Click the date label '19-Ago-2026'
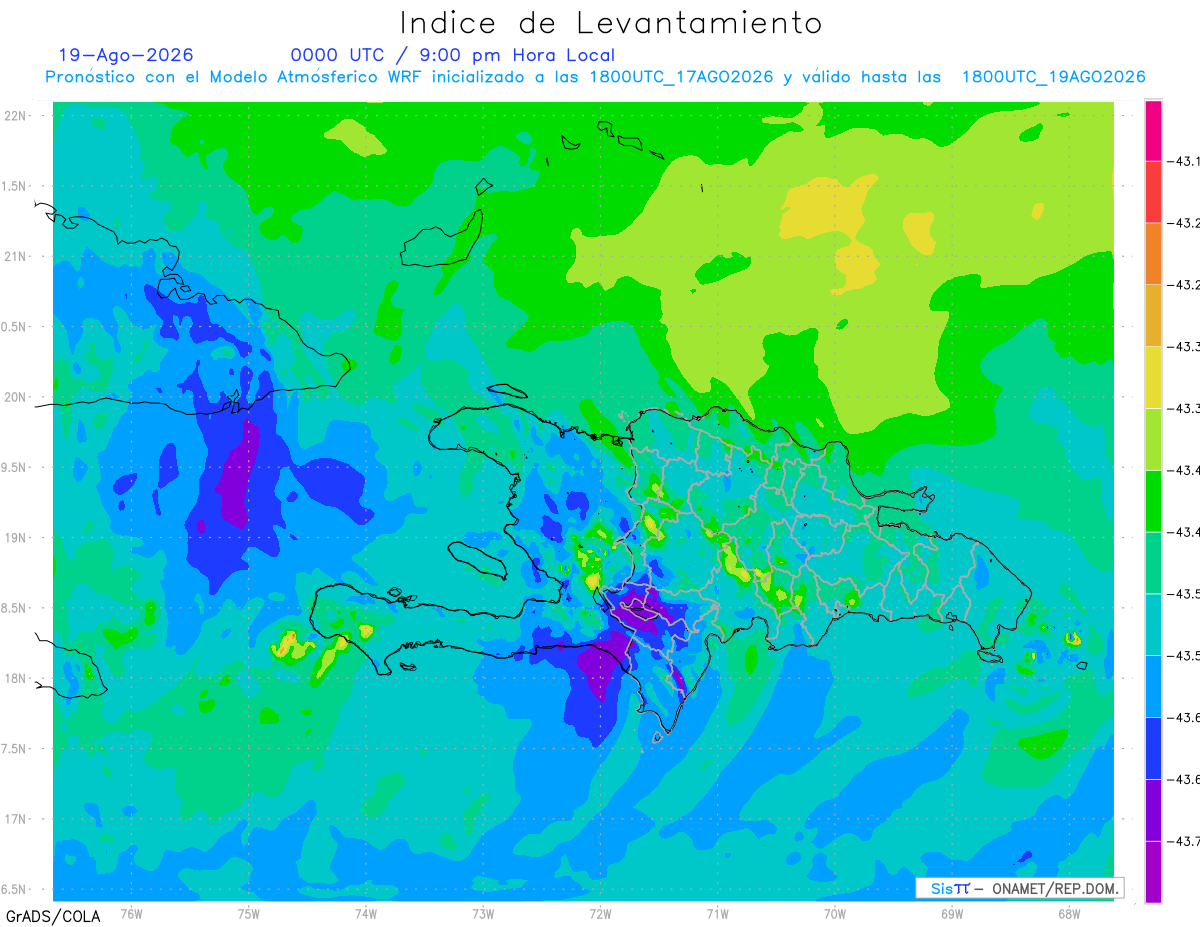 (126, 55)
